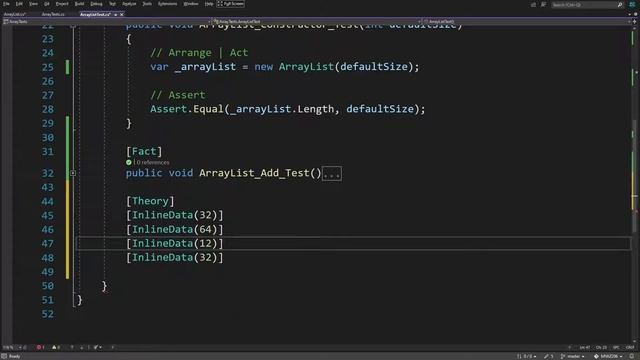Open the Tools menu

pyautogui.click(x=147, y=4)
